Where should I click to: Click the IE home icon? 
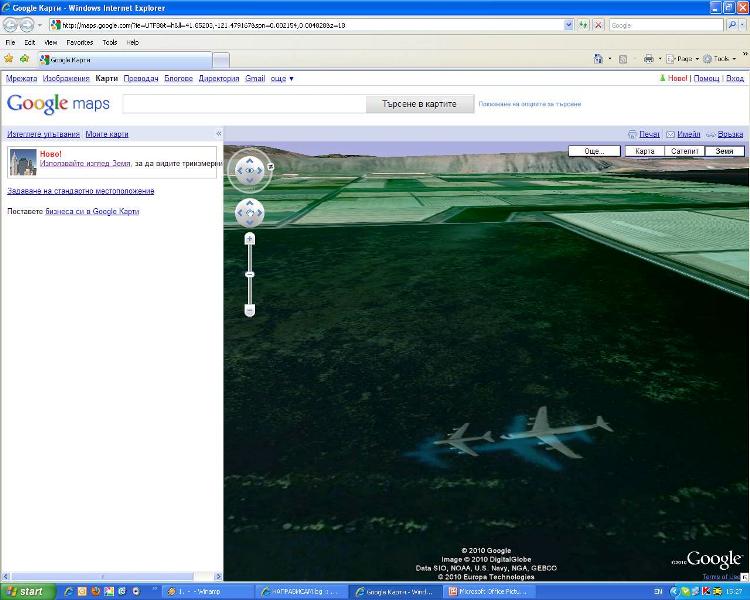point(598,59)
